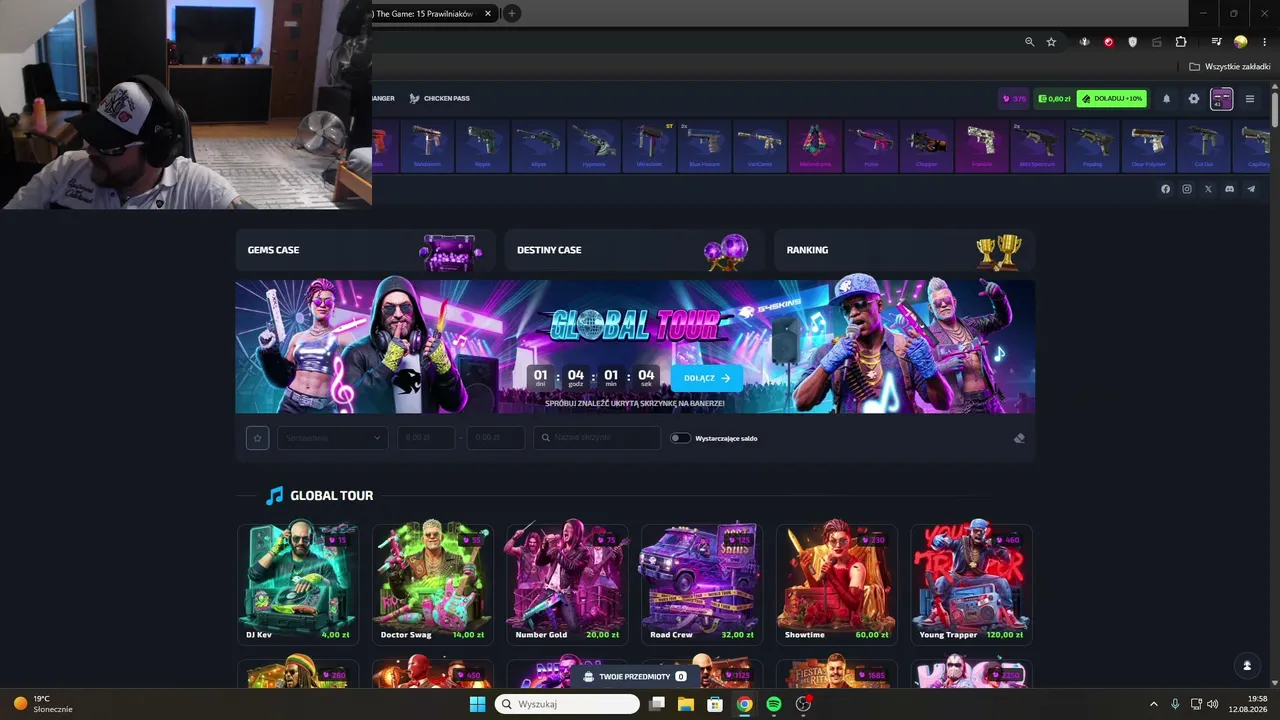Open Task View from the taskbar
This screenshot has width=1280, height=720.
tap(657, 704)
